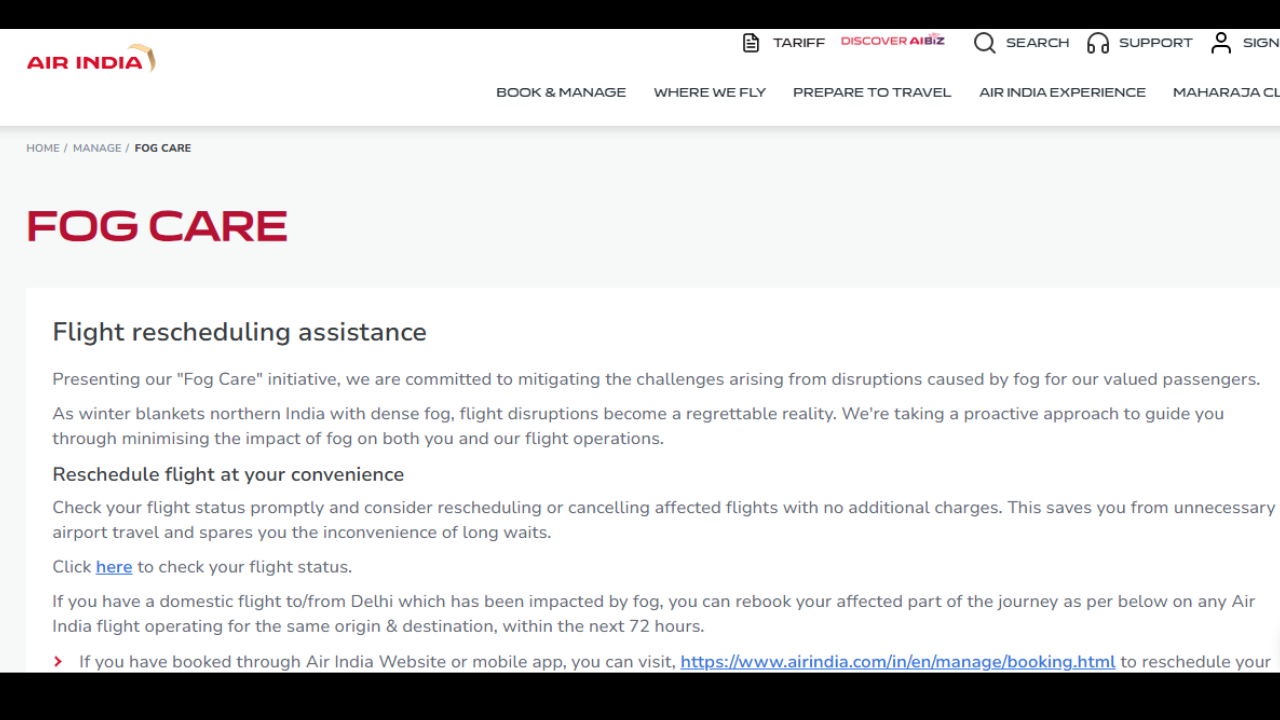Click the Tariff text label
Image resolution: width=1280 pixels, height=720 pixels.
tap(798, 43)
